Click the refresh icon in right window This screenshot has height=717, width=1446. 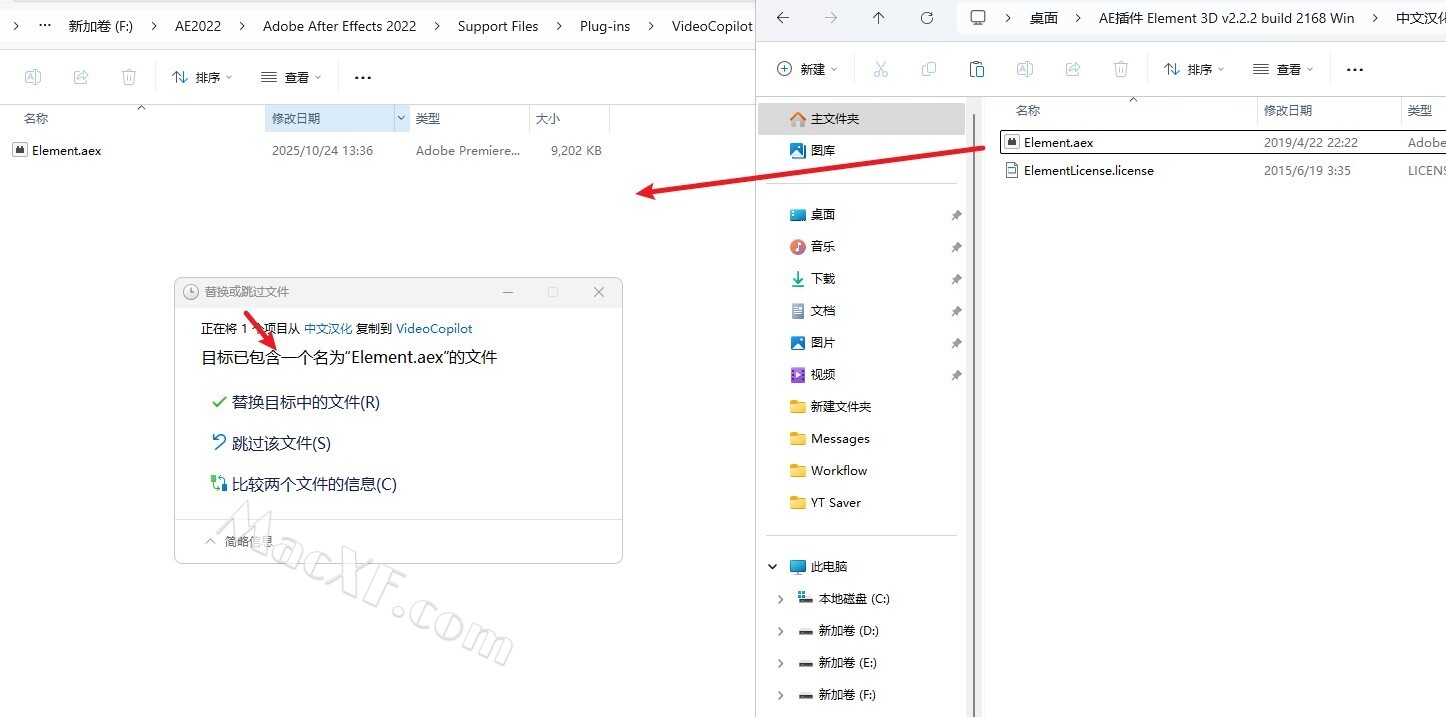(x=927, y=18)
